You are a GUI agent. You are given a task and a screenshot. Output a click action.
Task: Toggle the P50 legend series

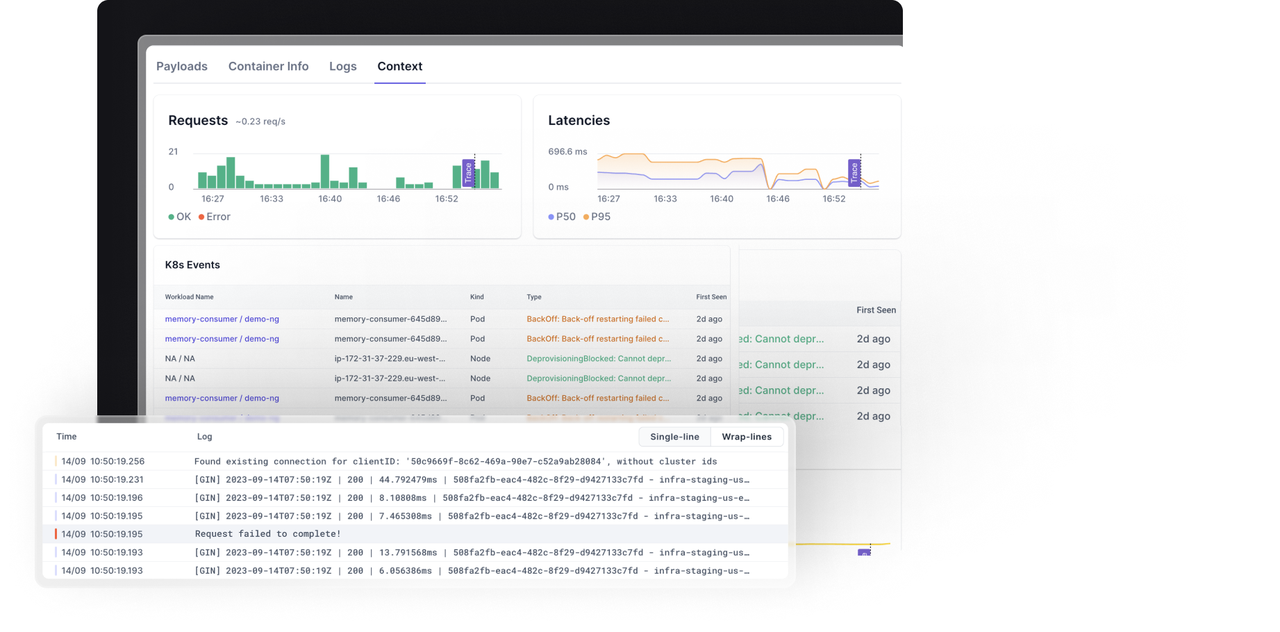(x=562, y=217)
